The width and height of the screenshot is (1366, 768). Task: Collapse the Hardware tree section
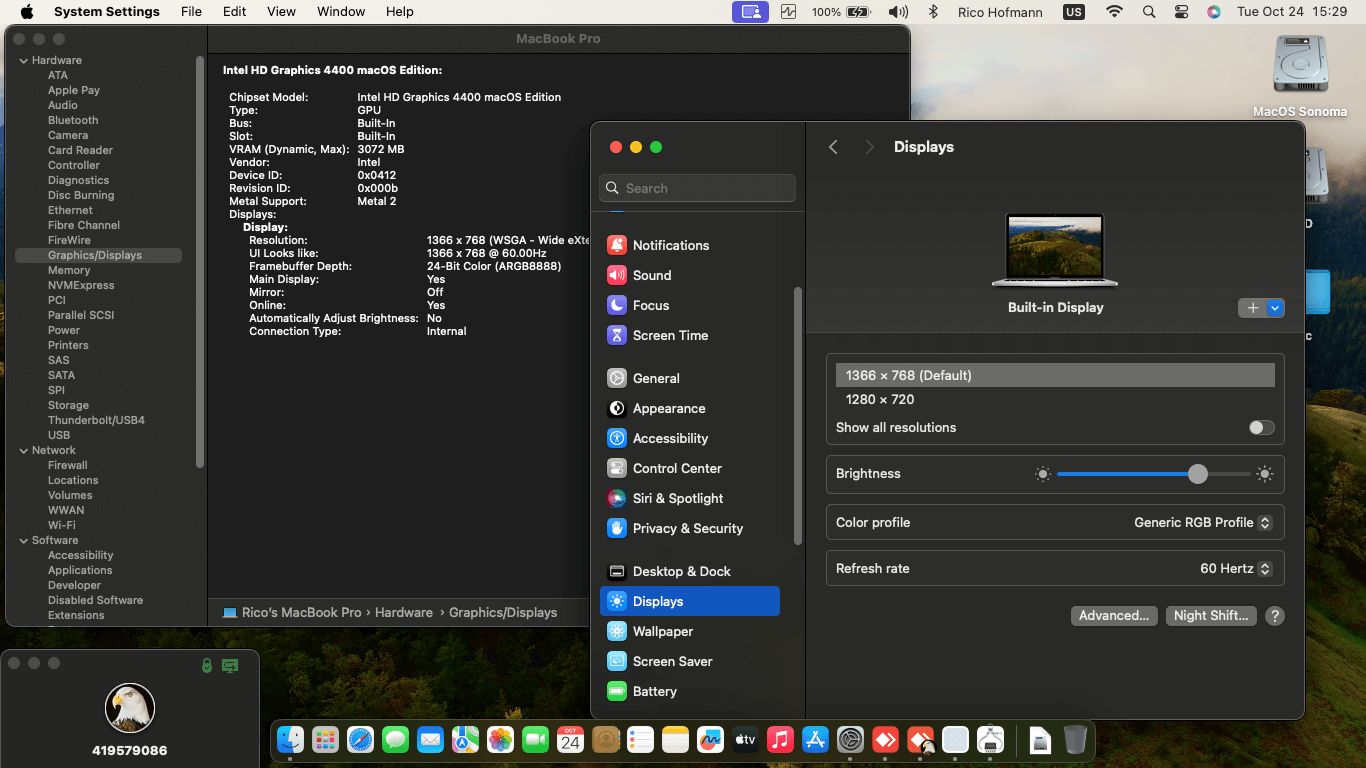tap(23, 60)
